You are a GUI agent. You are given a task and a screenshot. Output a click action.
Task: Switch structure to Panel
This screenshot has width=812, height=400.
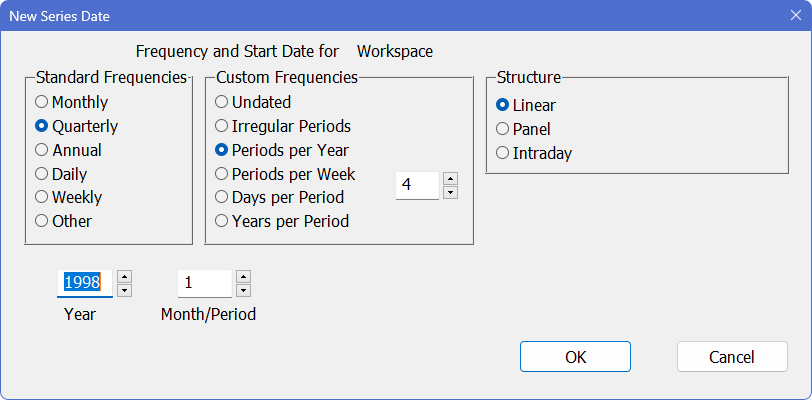coord(503,129)
